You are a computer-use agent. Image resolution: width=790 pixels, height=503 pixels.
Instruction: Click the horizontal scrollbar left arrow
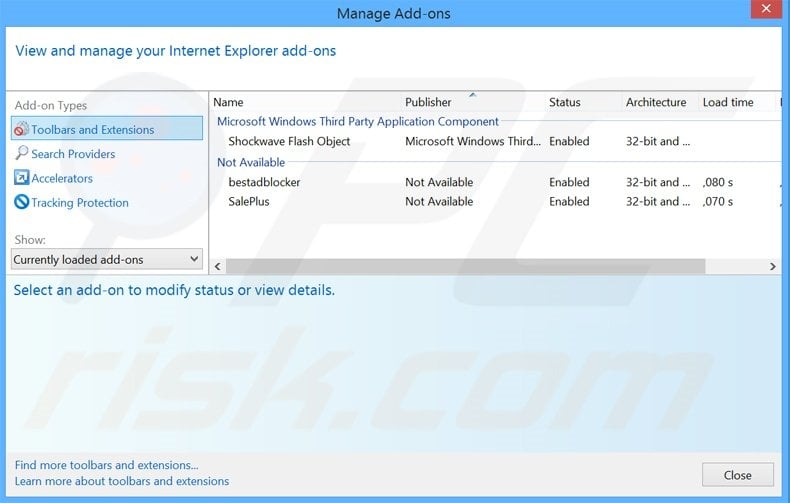tap(218, 266)
